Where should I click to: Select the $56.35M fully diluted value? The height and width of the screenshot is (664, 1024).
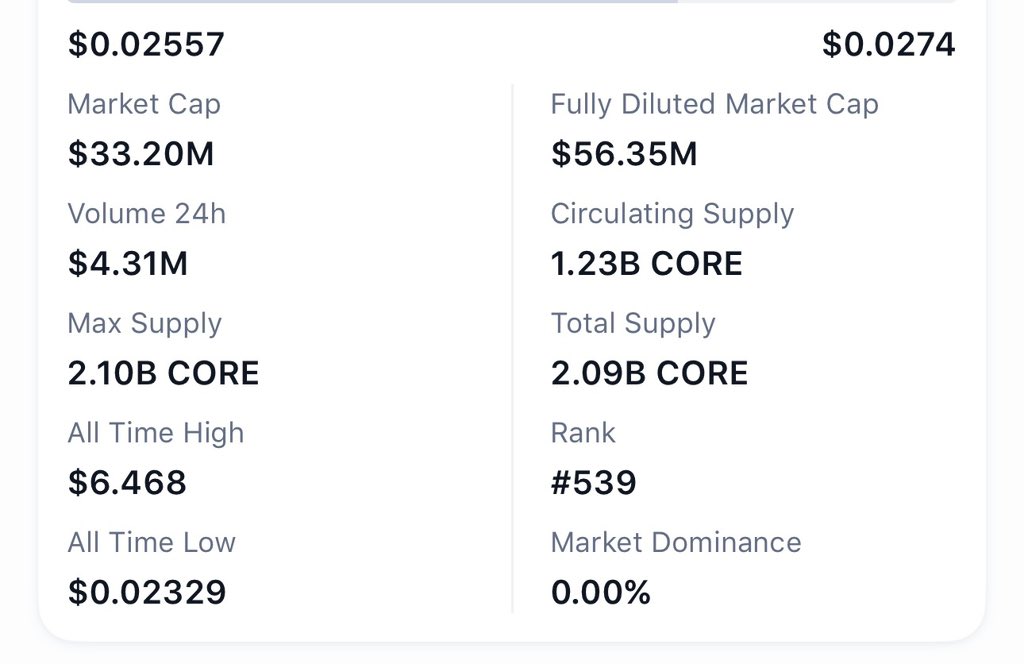(x=624, y=154)
